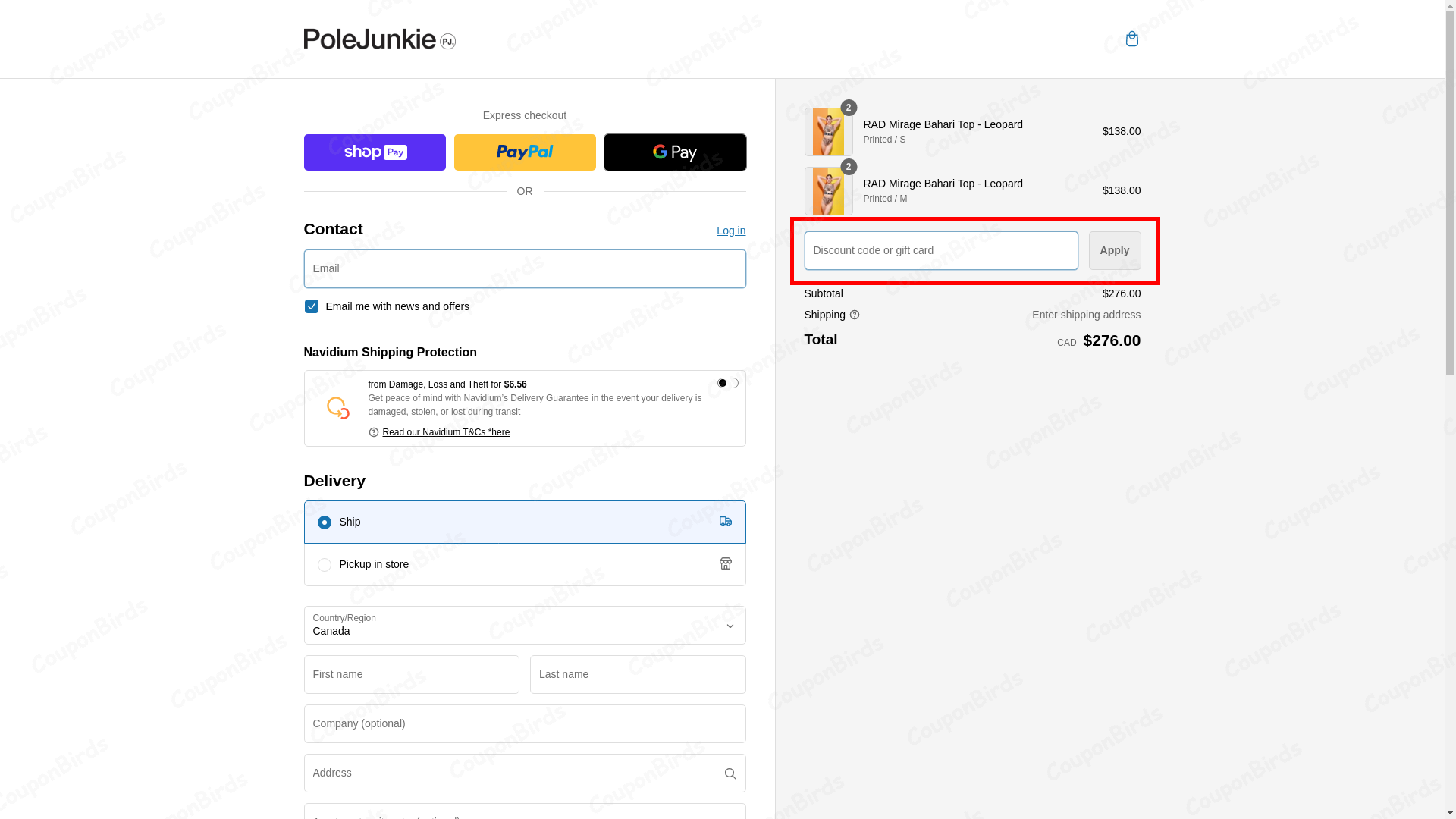Click the help icon before Navidium T&Cs

point(373,432)
